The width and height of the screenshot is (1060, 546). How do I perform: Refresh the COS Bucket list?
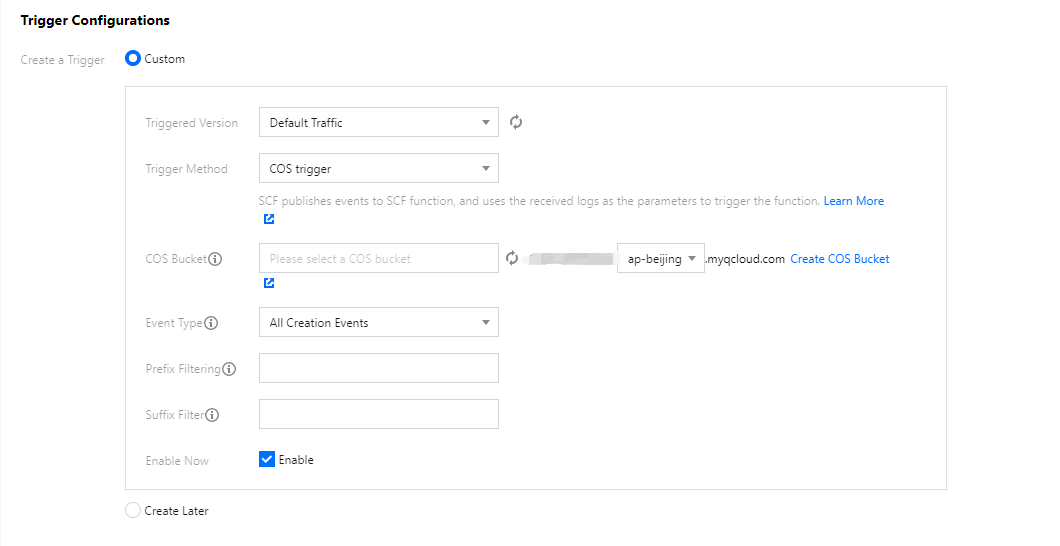coord(512,258)
